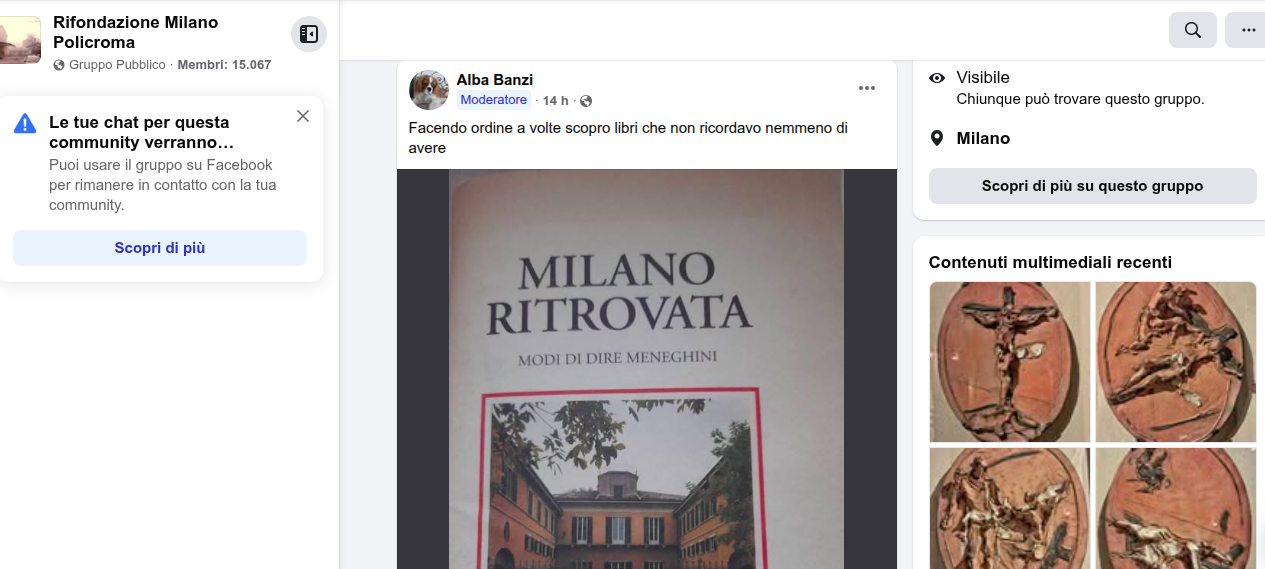Screen dimensions: 1265x569
Task: Open the 14 h post timestamp
Action: 555,101
